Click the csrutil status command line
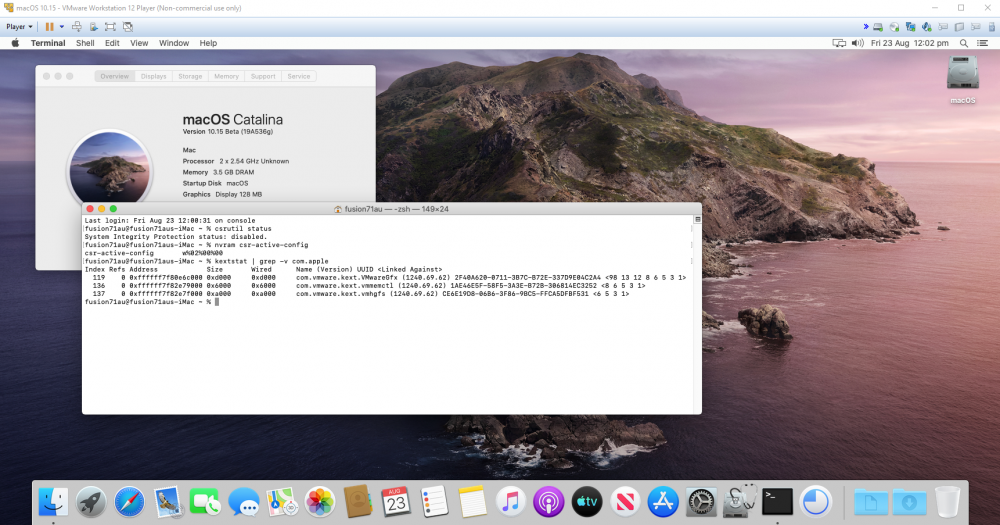Viewport: 1000px width, 525px height. tap(178, 228)
